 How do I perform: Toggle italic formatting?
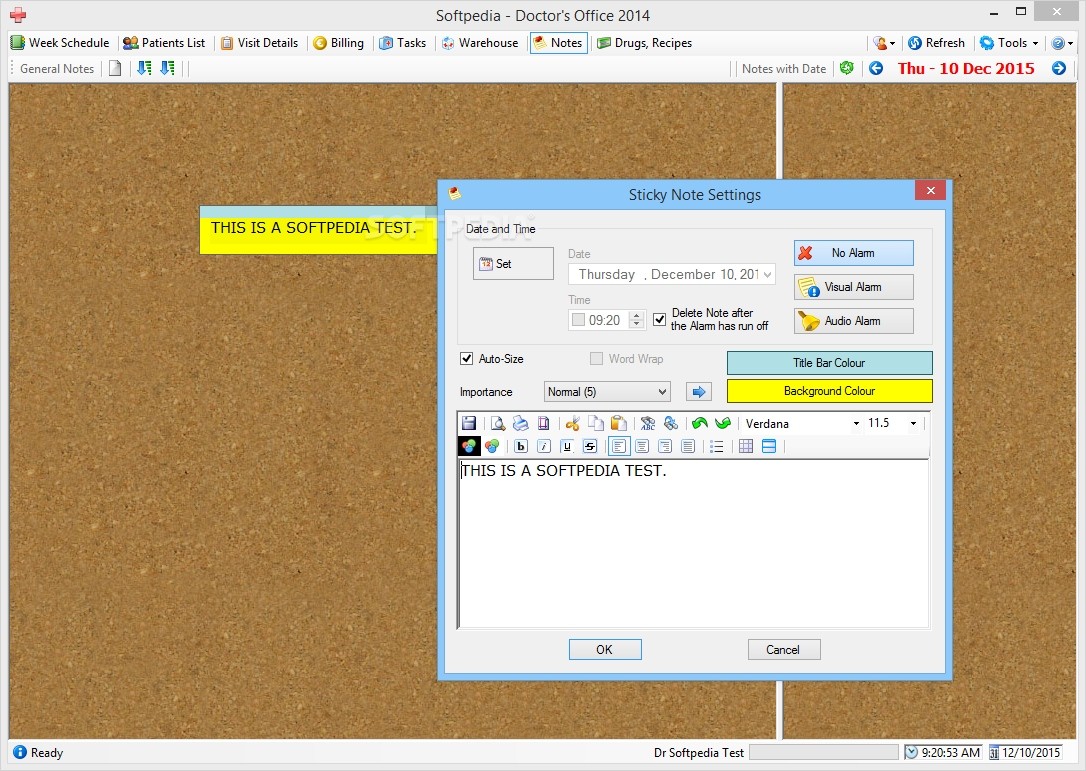(544, 446)
